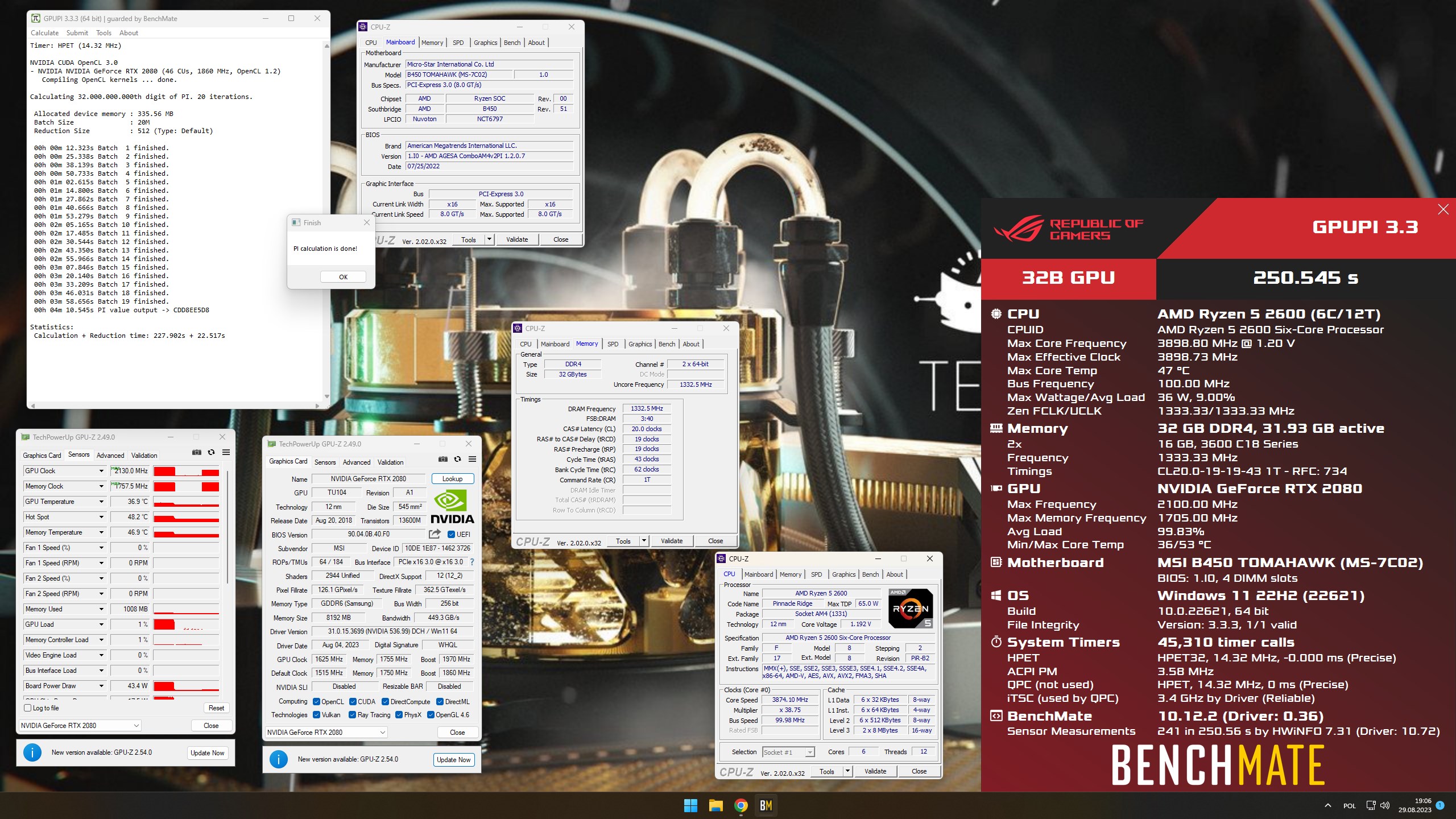1456x819 pixels.
Task: Click the Republic of Gamers logo
Action: pos(1068,229)
